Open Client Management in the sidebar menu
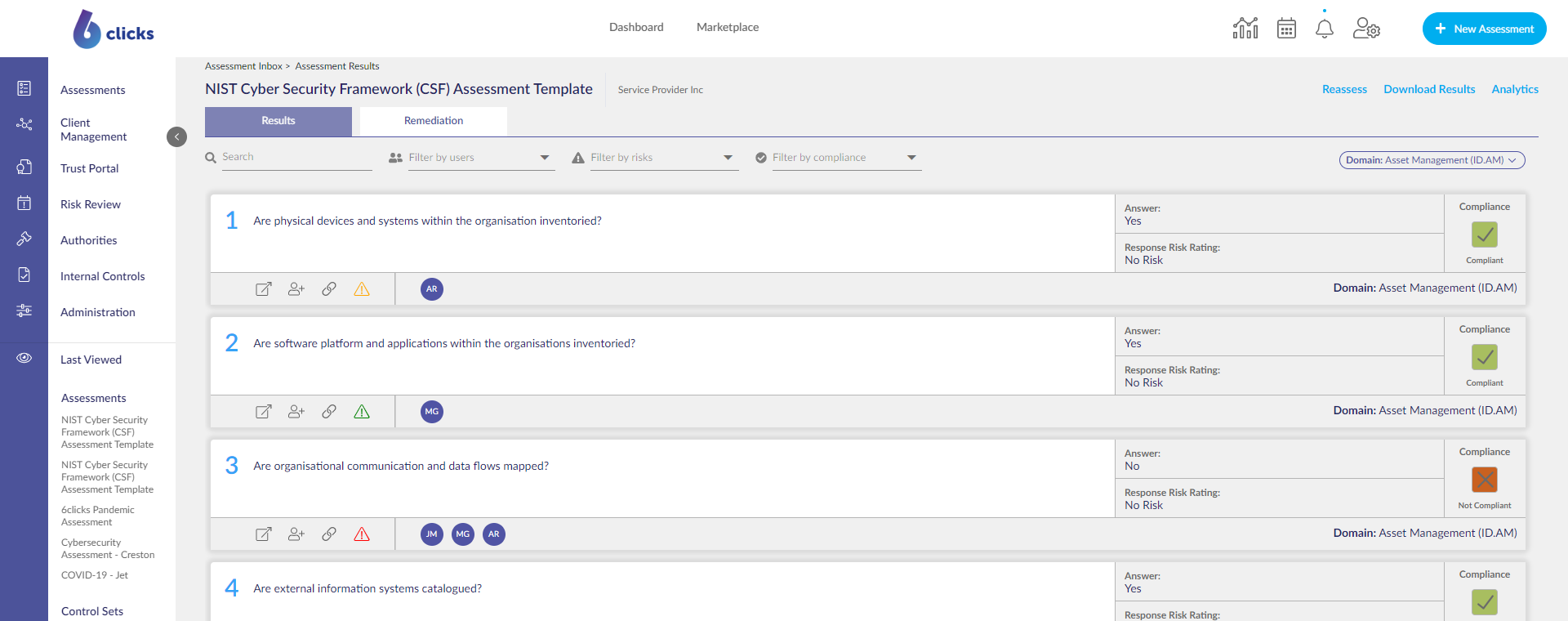 (94, 130)
